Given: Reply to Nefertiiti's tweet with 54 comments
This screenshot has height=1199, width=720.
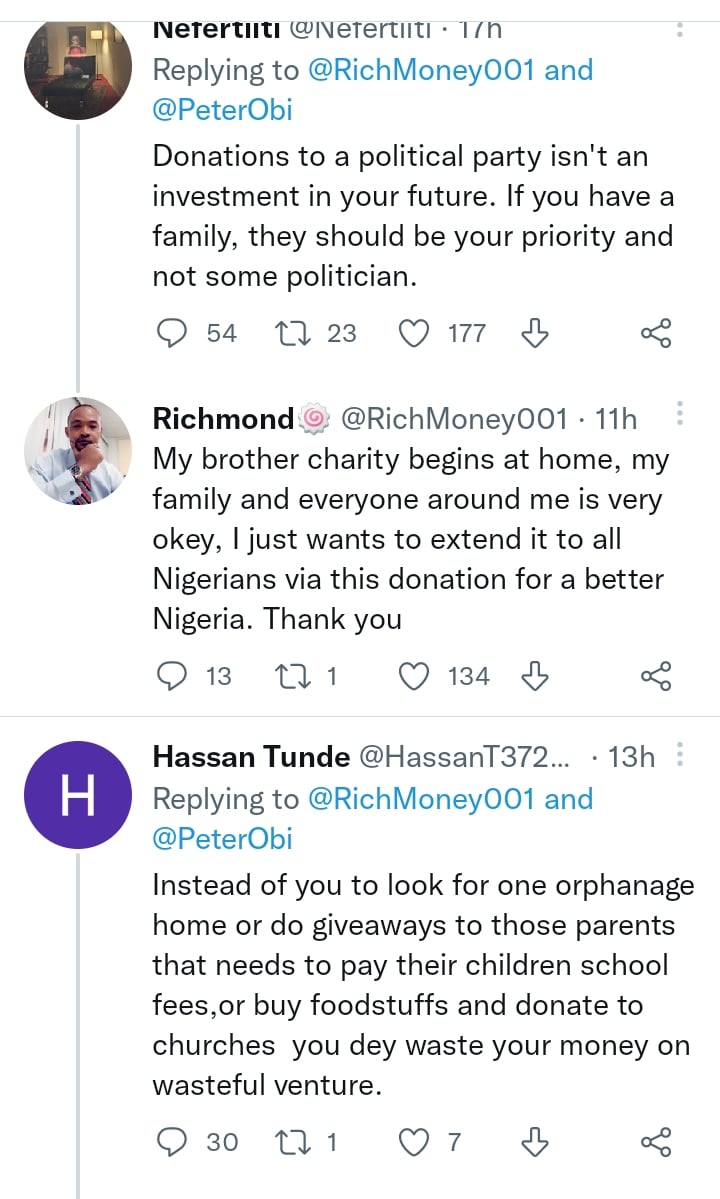Looking at the screenshot, I should (174, 333).
